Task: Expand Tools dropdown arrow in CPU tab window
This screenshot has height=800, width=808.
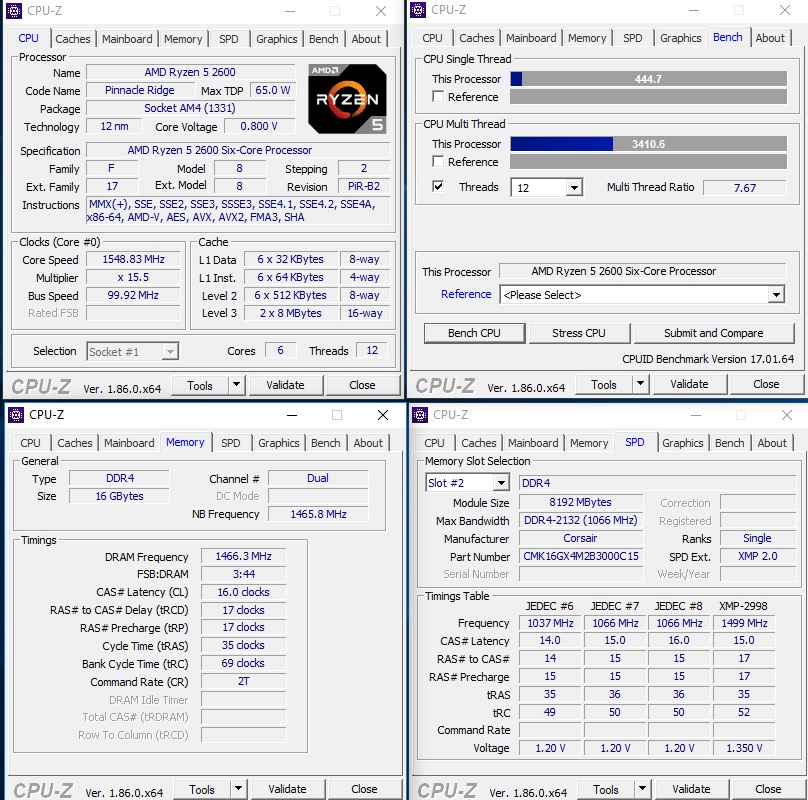Action: pos(237,385)
